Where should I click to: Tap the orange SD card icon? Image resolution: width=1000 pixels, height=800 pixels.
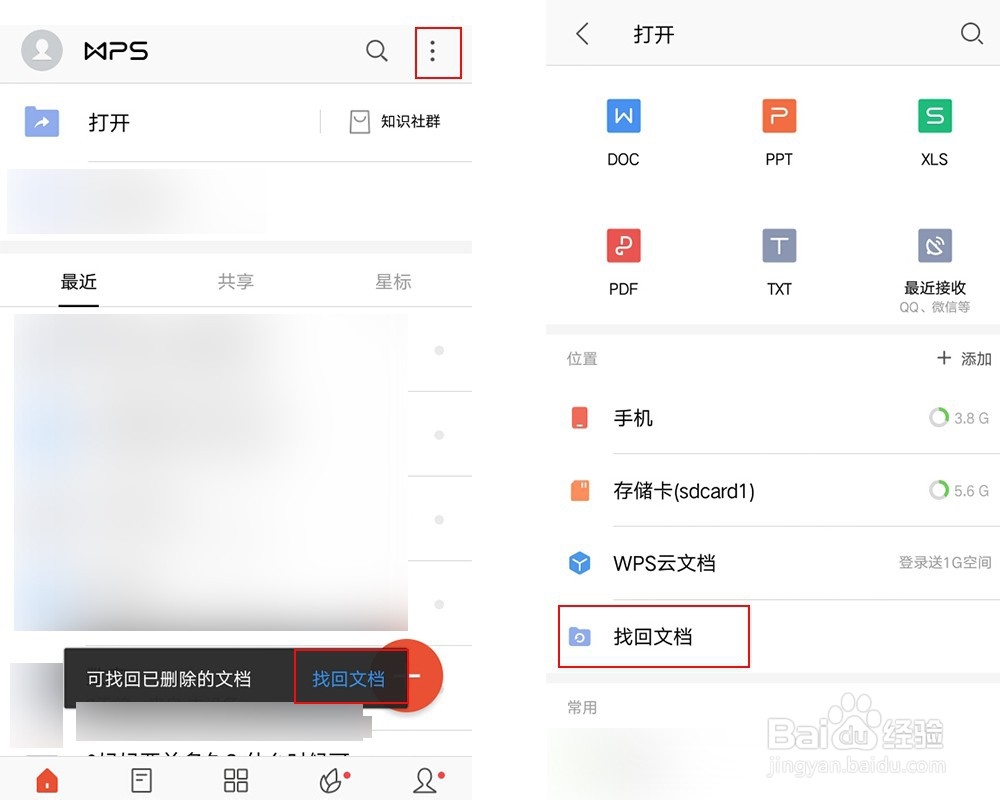pos(580,491)
